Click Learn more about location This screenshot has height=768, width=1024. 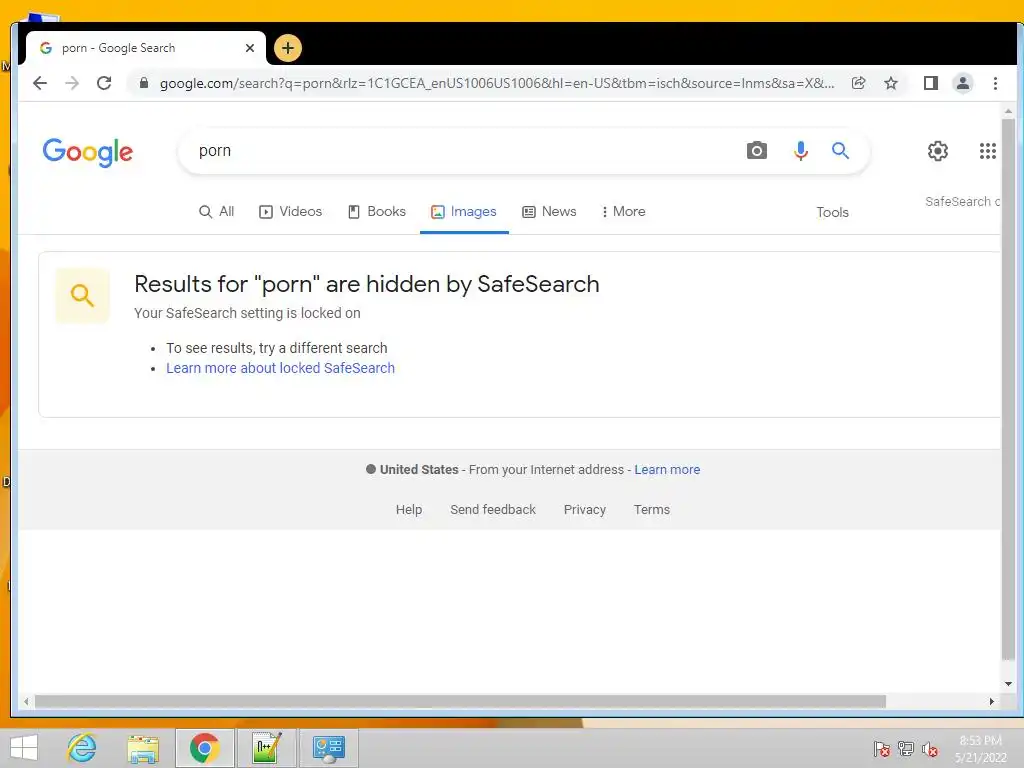coord(667,470)
